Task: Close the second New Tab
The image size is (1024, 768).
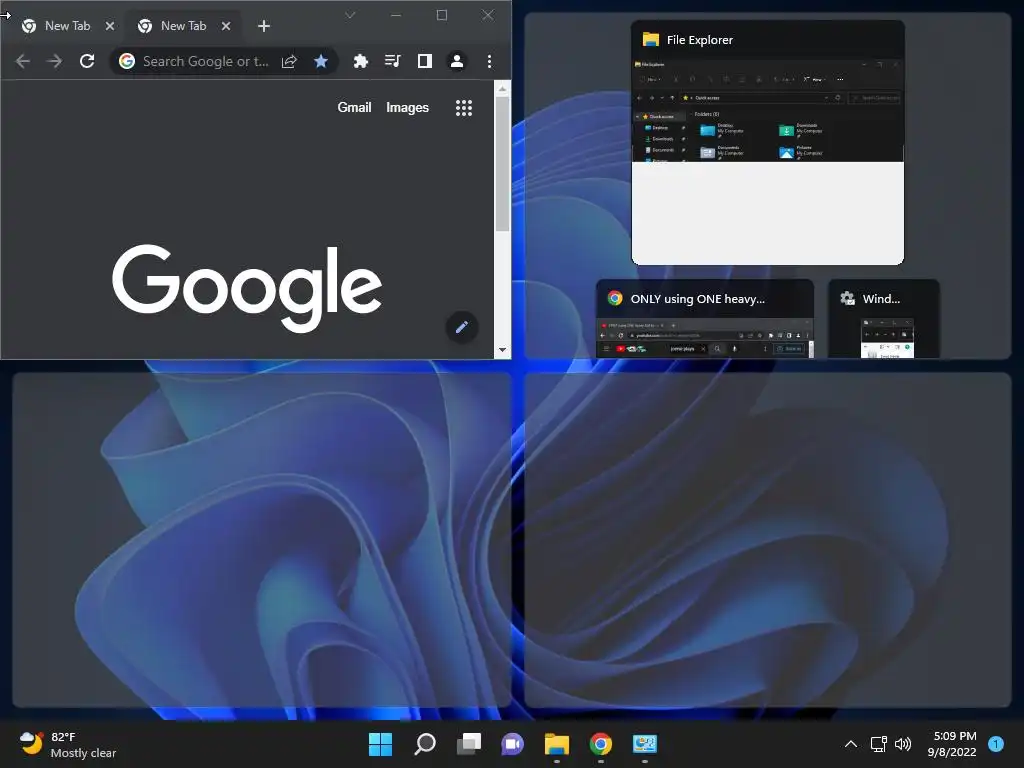Action: (x=226, y=26)
